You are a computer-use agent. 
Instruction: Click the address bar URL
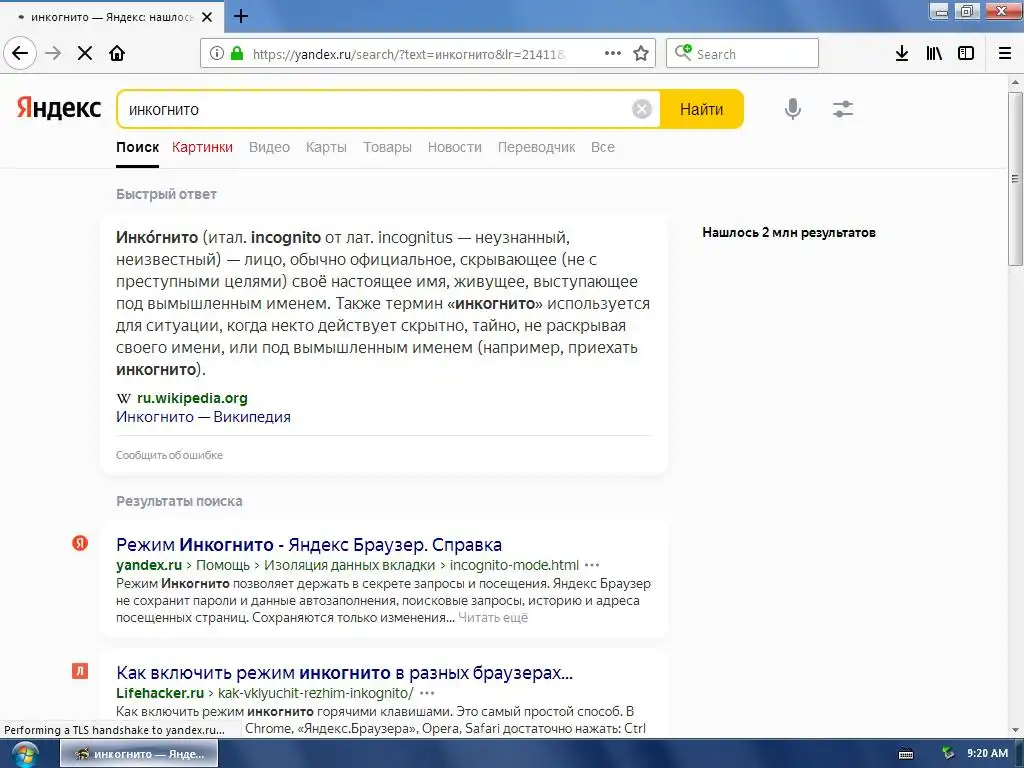(x=408, y=54)
